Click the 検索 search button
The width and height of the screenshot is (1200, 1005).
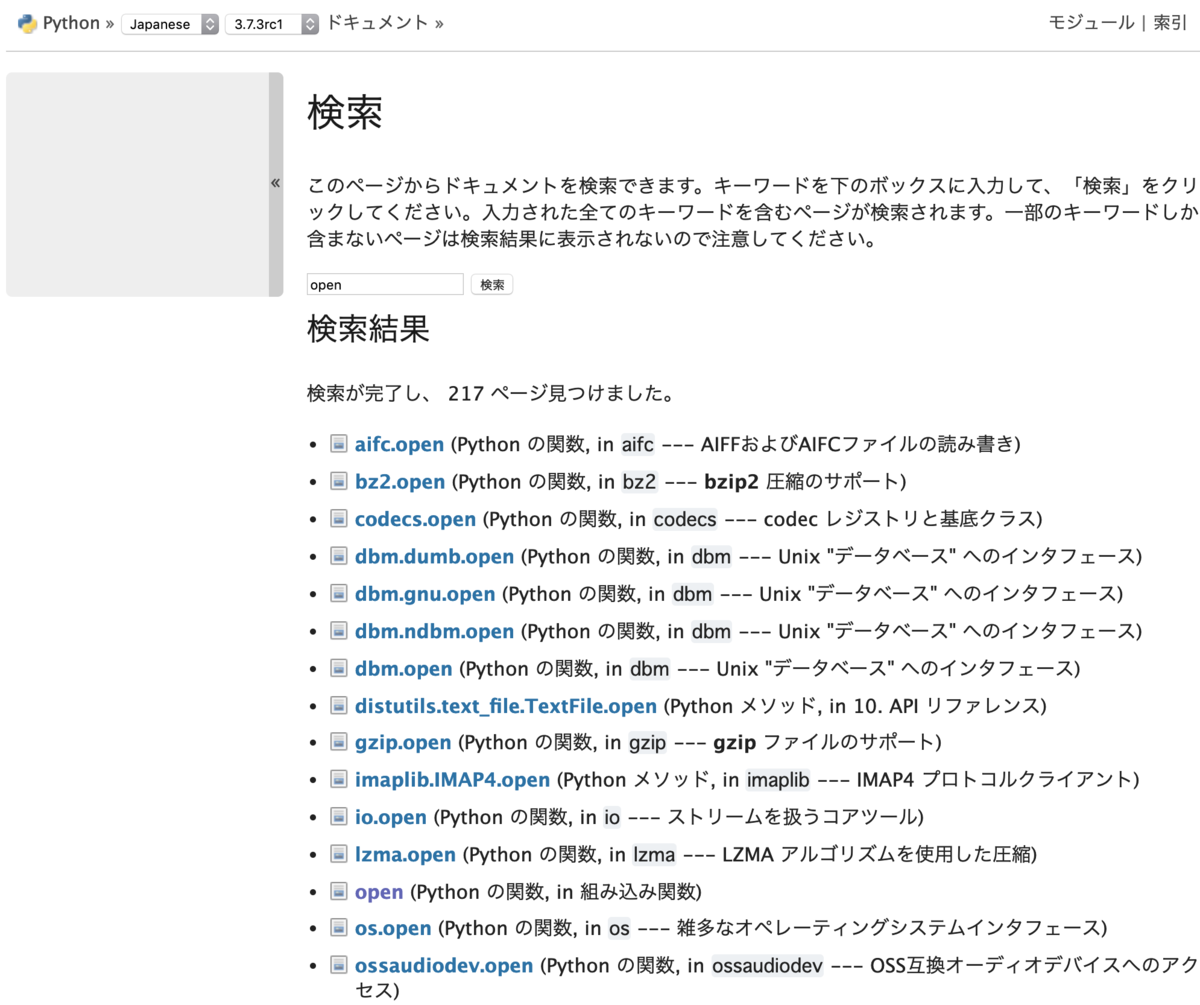[x=492, y=284]
